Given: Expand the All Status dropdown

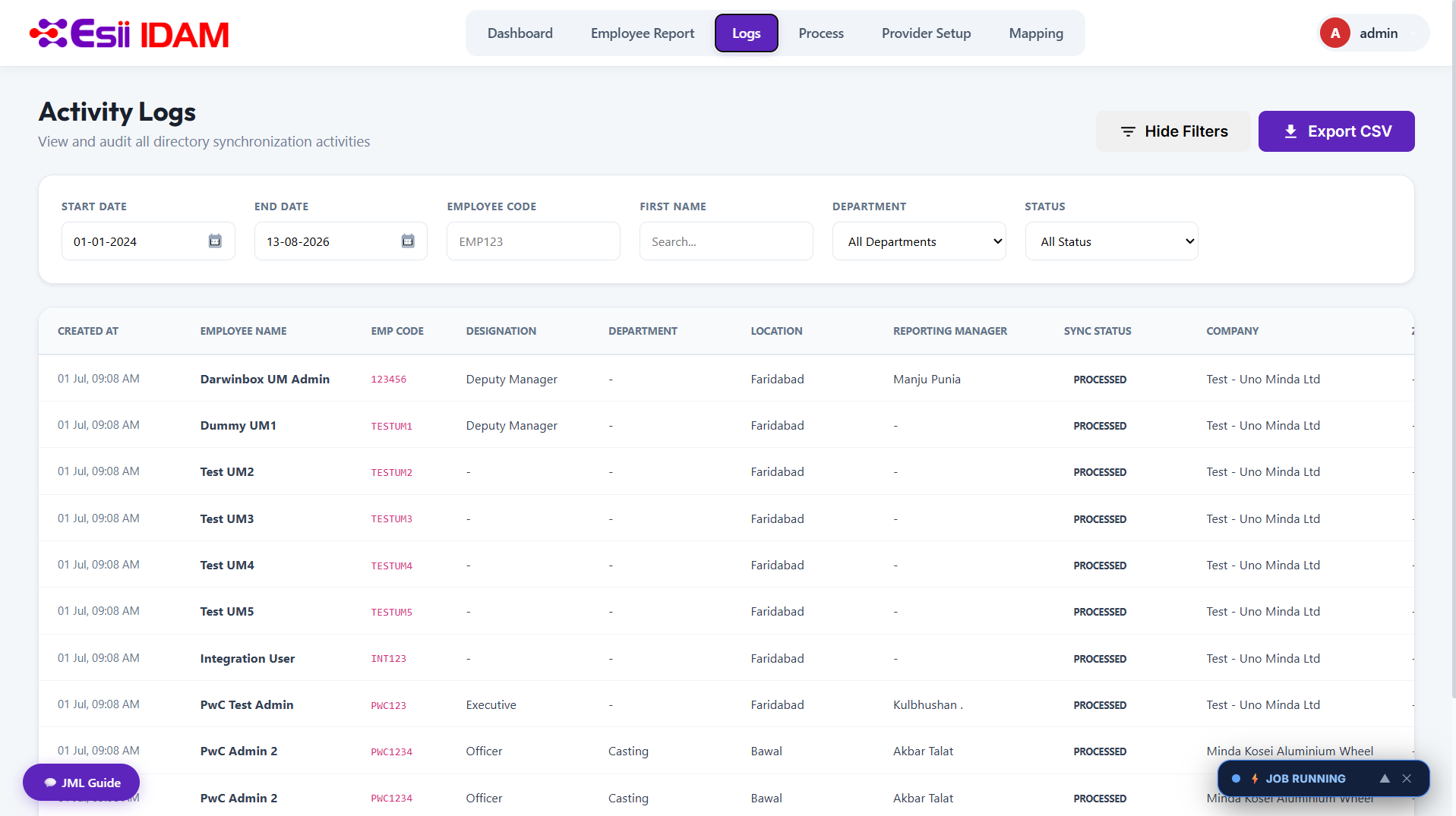Looking at the screenshot, I should click(x=1111, y=241).
